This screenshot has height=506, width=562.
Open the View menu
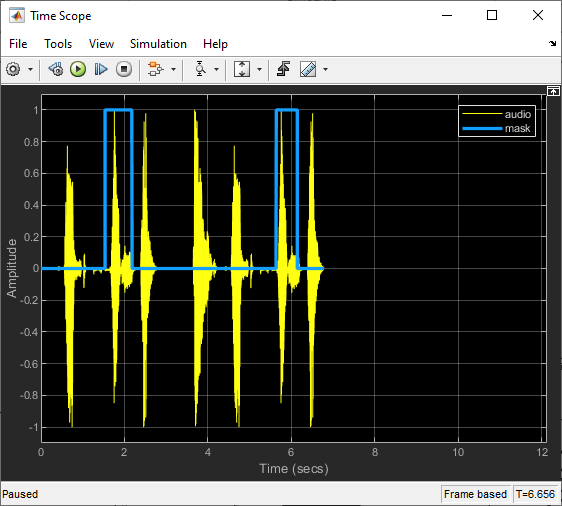[x=101, y=44]
